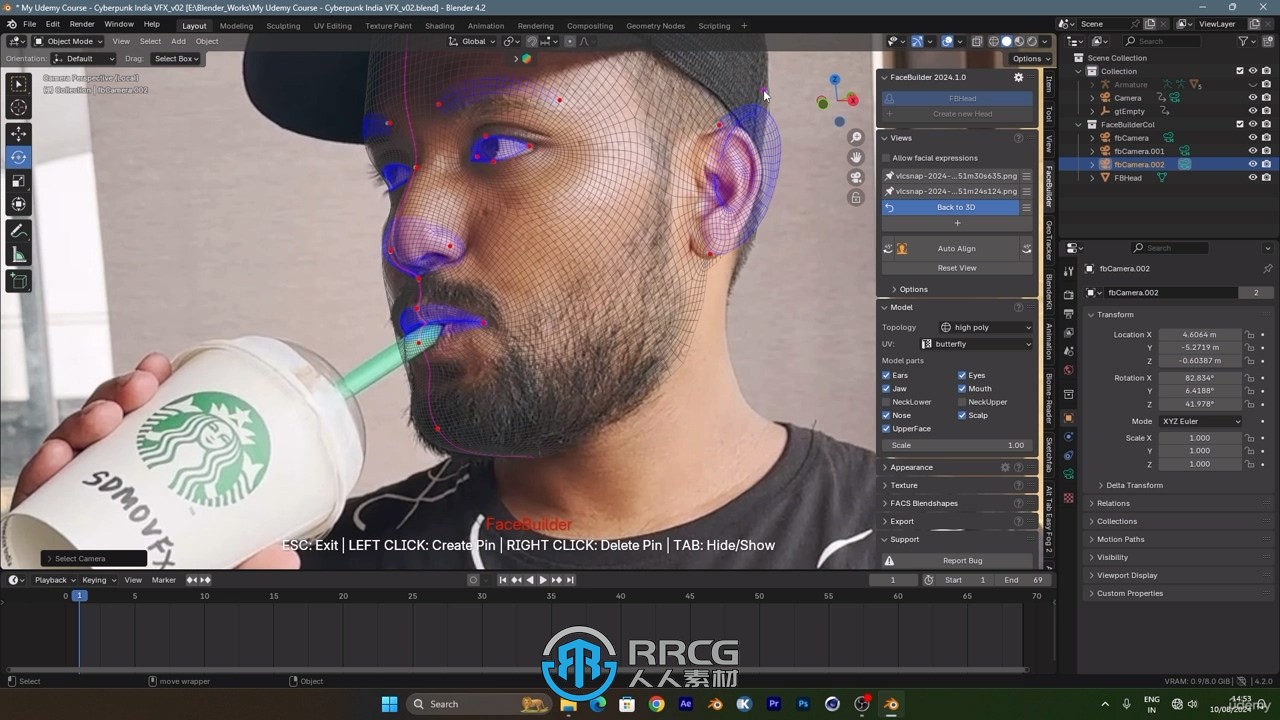
Task: Hide FBHead in viewport via eye icon
Action: pos(1253,178)
